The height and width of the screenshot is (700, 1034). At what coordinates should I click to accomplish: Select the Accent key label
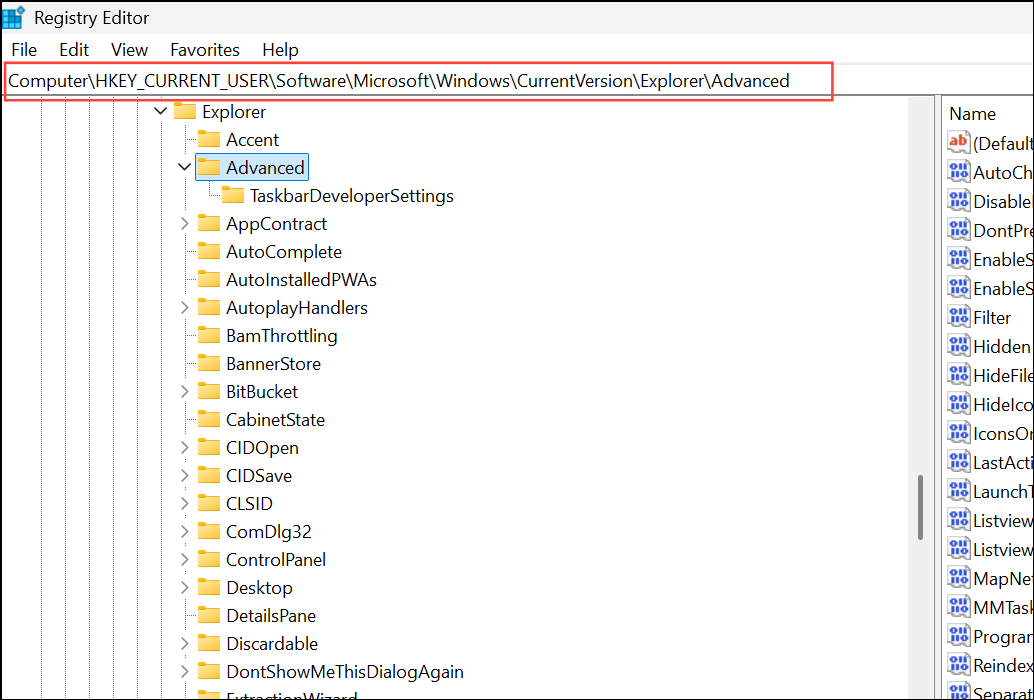[x=253, y=140]
